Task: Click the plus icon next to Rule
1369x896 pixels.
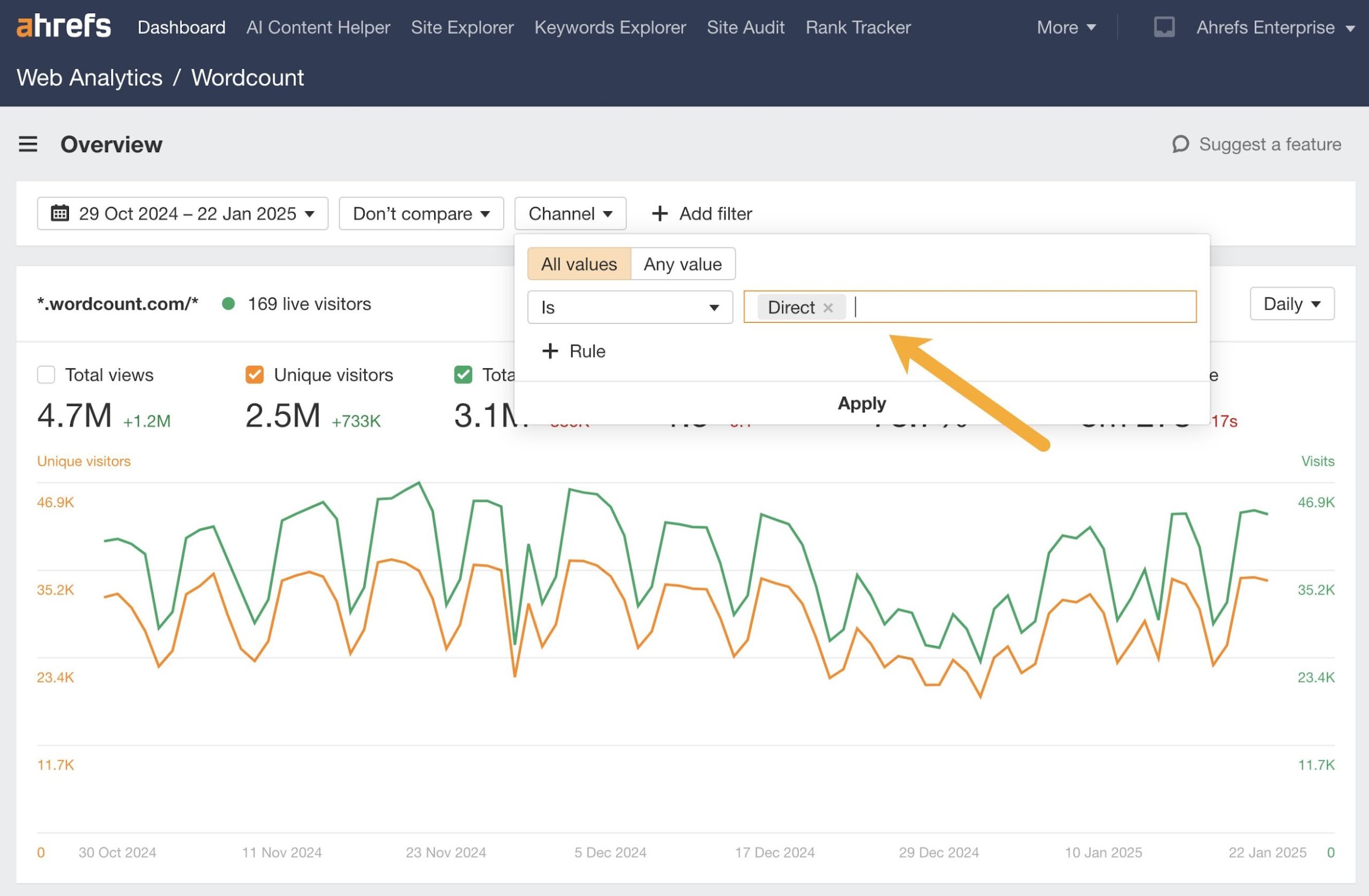Action: point(550,351)
